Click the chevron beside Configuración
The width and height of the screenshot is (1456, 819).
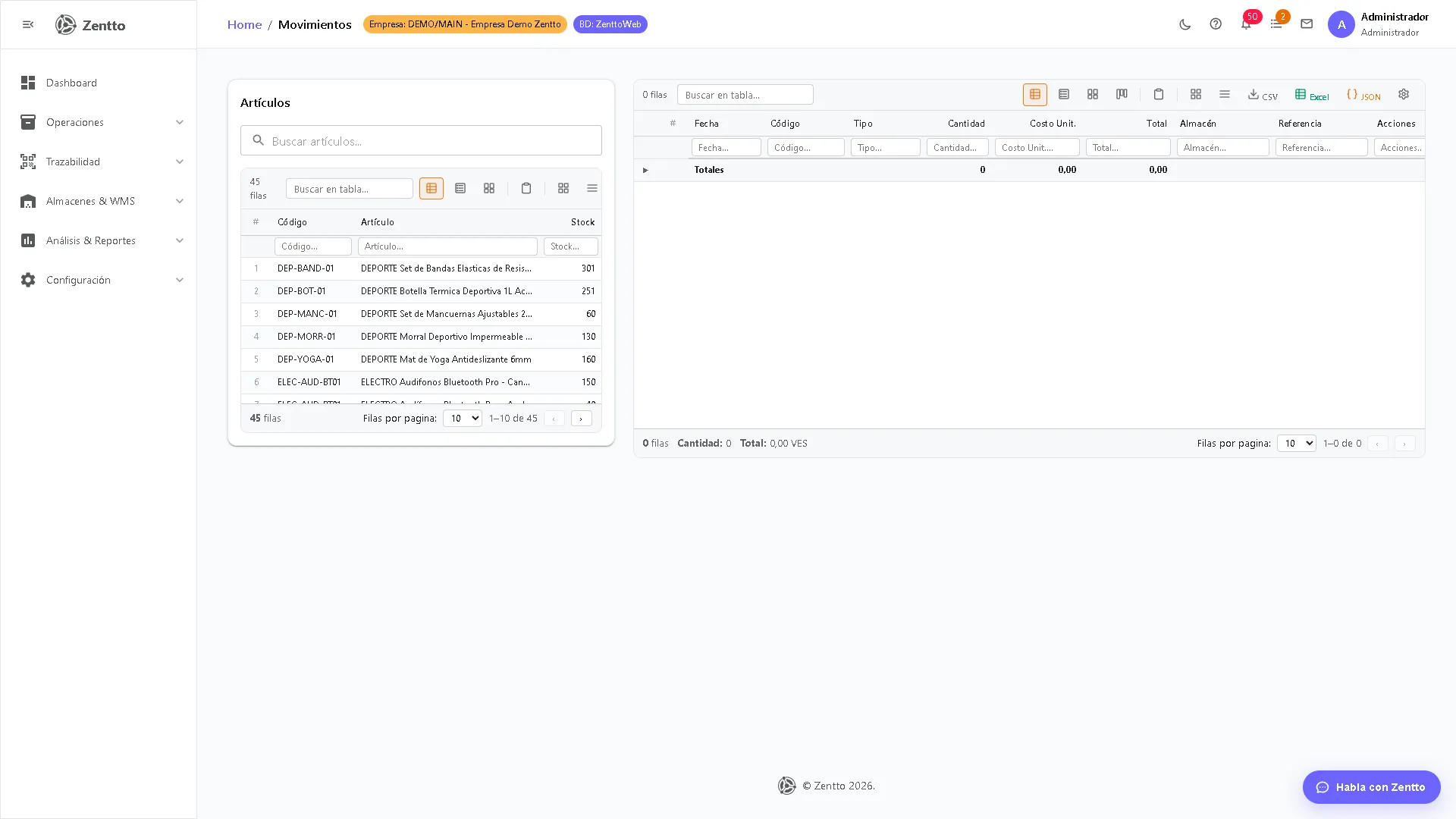coord(180,280)
